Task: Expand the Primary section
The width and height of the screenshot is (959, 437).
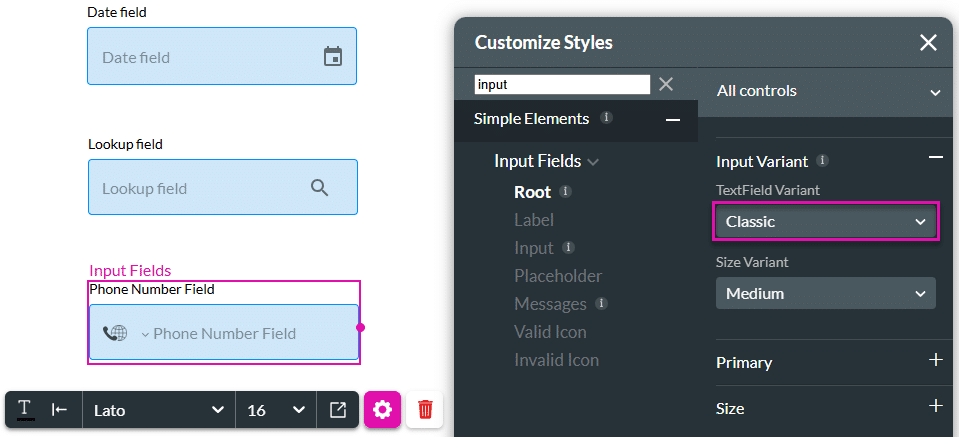Action: (x=935, y=361)
